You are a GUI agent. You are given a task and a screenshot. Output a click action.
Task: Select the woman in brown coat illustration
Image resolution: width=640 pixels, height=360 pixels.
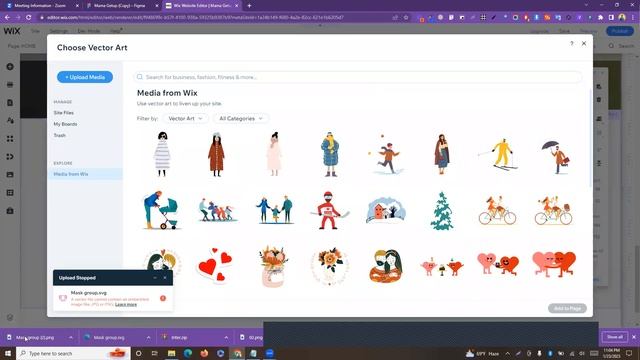(x=216, y=154)
